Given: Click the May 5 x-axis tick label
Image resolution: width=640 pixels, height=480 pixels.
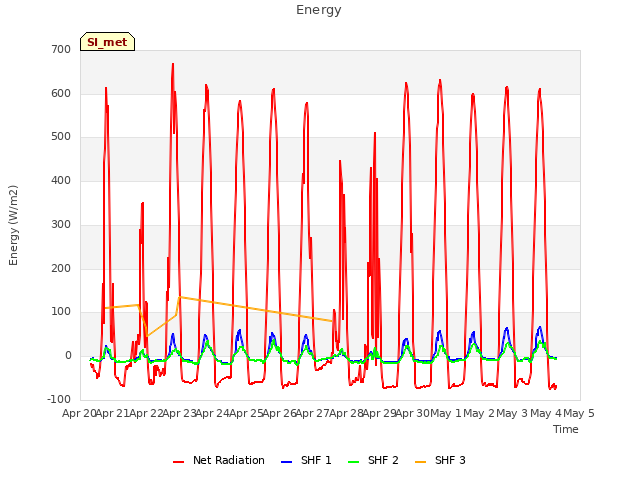Looking at the screenshot, I should coord(579,413).
